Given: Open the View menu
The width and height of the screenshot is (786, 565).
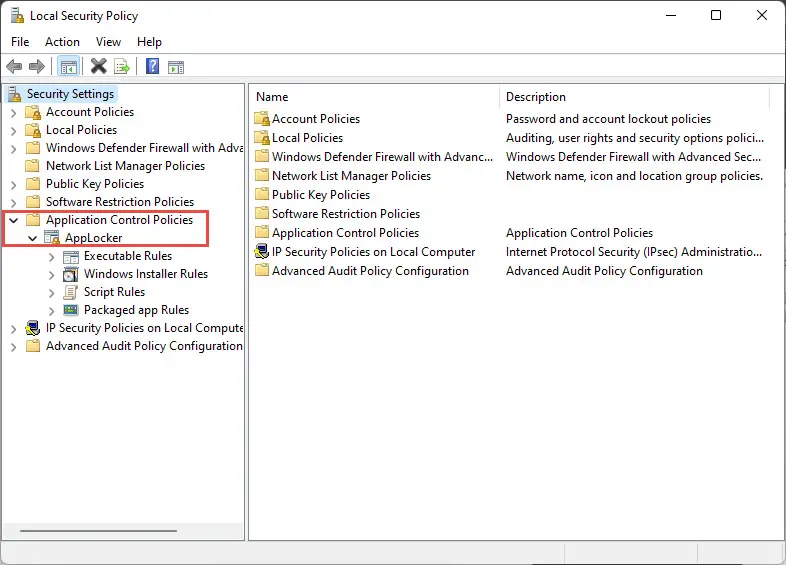Looking at the screenshot, I should coord(108,42).
